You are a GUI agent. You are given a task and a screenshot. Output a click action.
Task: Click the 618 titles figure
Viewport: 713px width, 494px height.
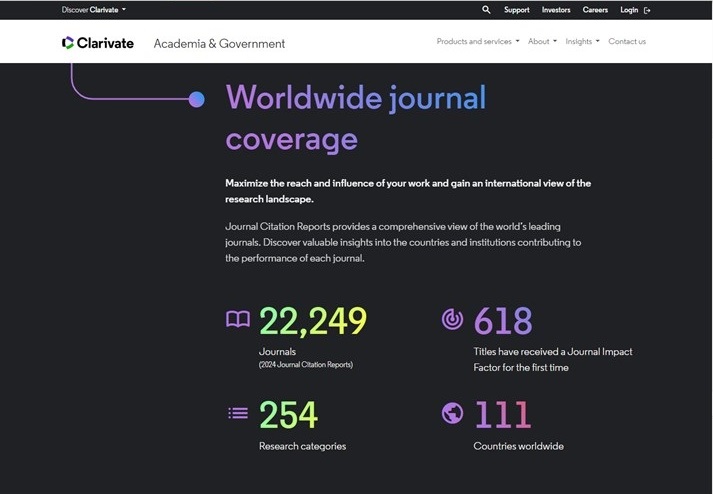pyautogui.click(x=503, y=321)
